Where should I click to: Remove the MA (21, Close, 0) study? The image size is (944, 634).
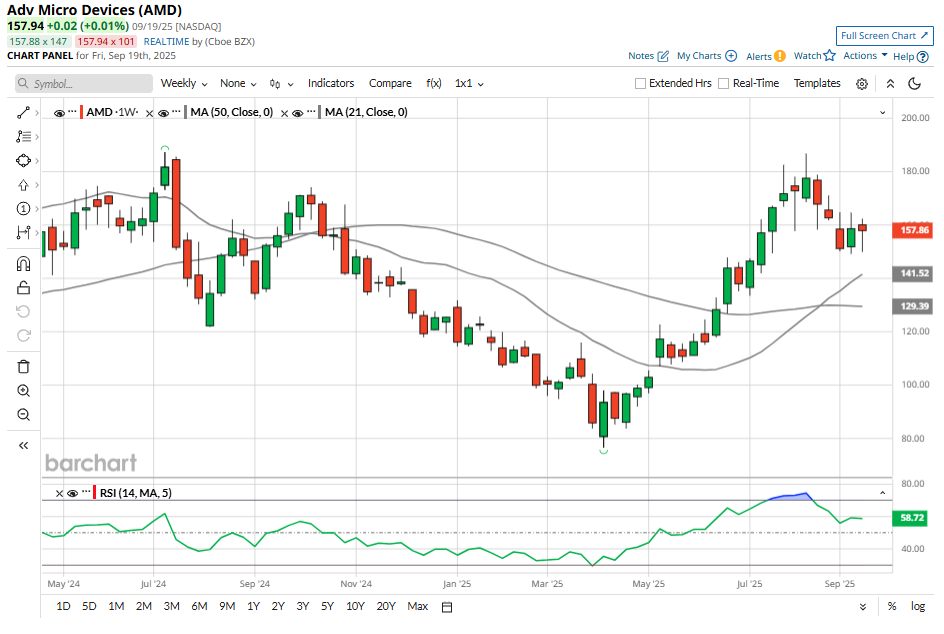(x=284, y=113)
